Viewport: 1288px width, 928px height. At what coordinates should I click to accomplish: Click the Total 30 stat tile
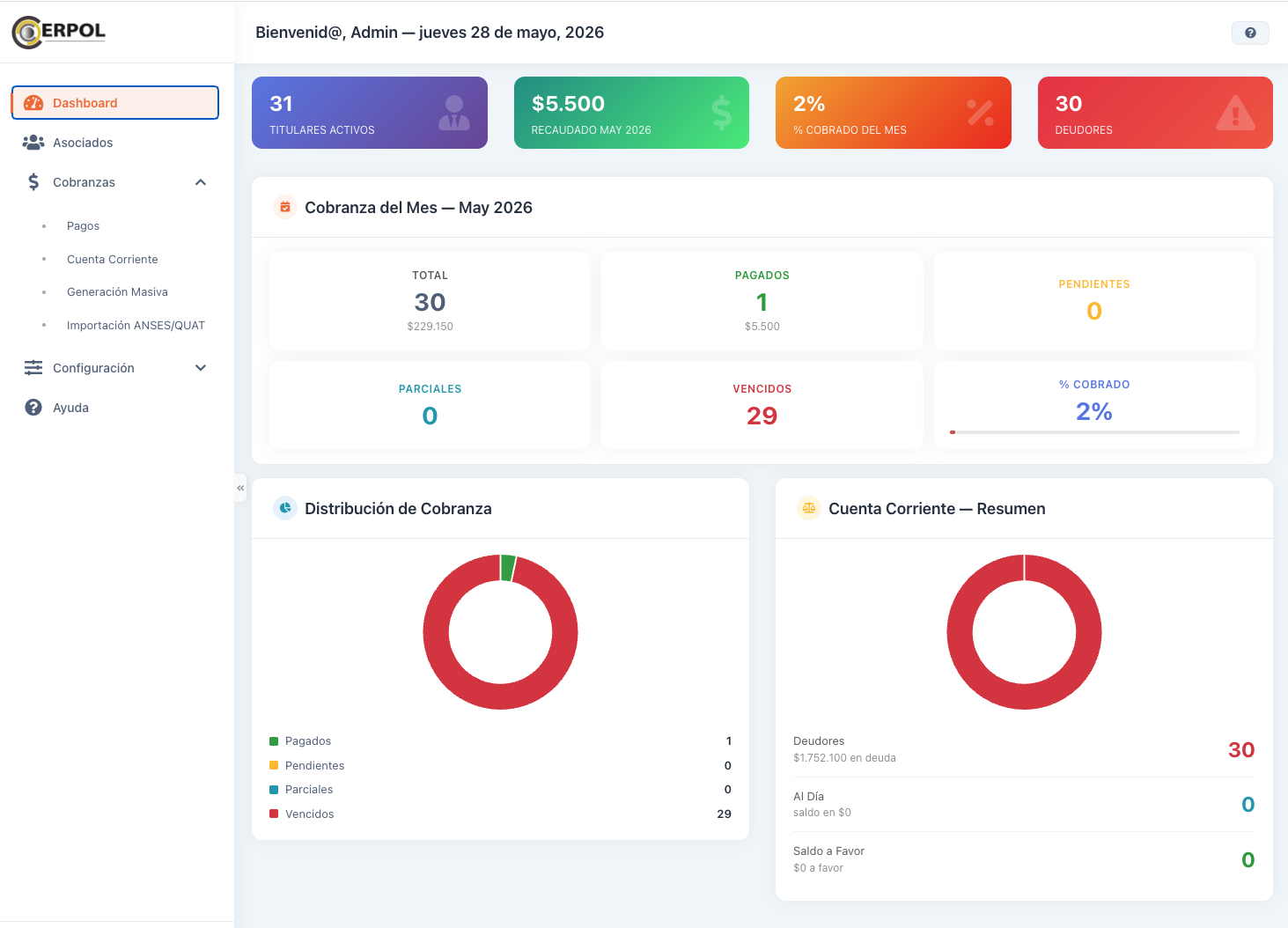click(430, 301)
